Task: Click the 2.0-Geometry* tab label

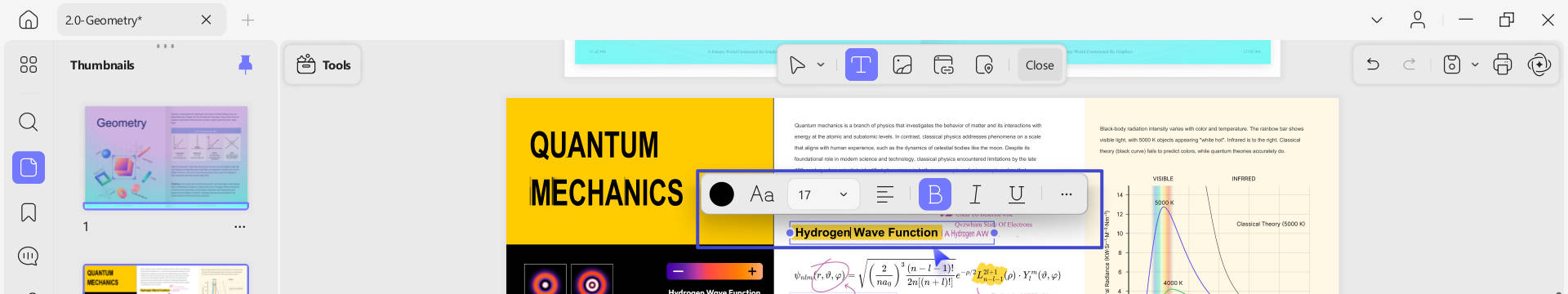Action: 104,20
